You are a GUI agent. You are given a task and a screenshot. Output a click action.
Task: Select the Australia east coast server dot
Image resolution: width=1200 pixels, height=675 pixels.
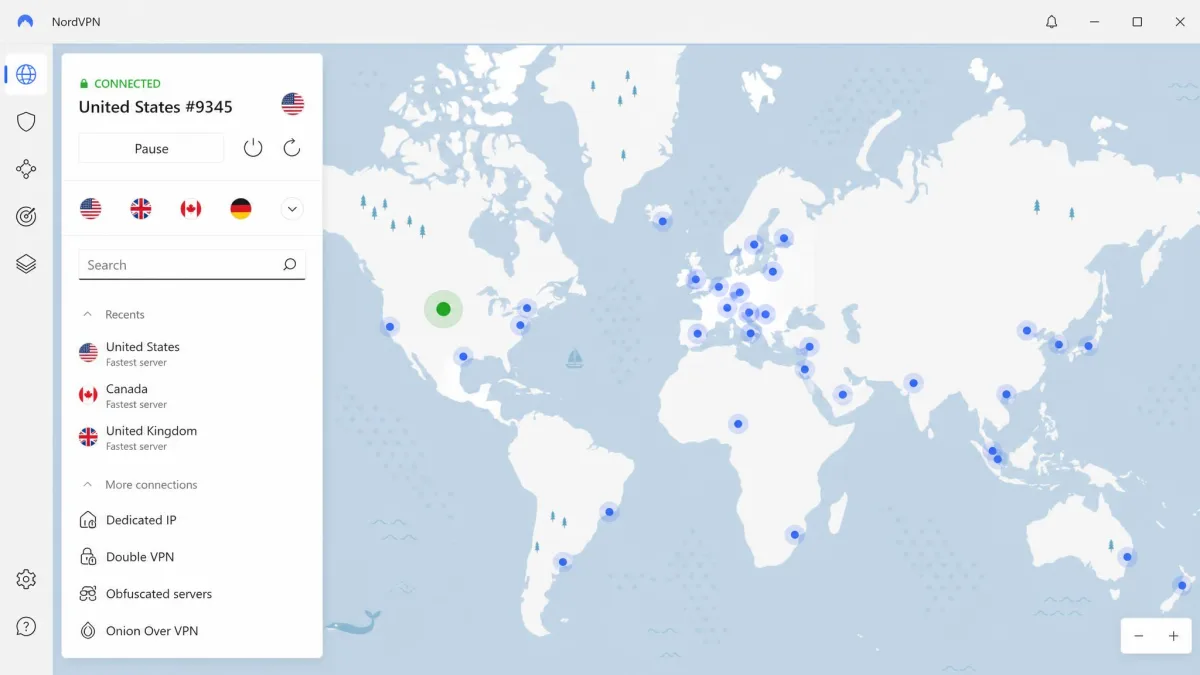click(1127, 556)
